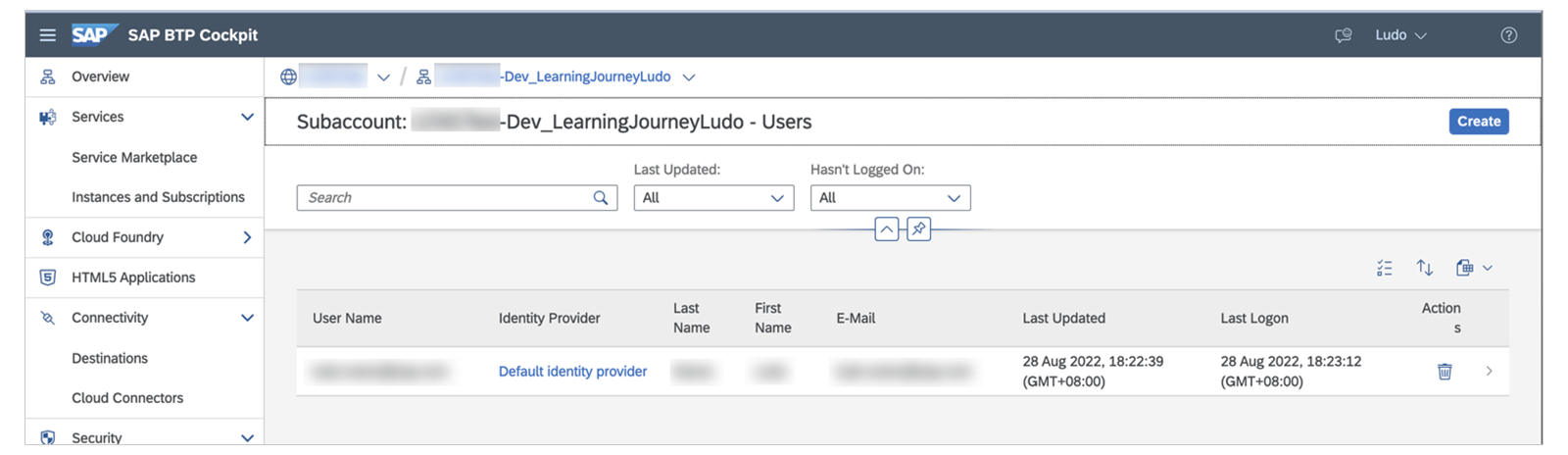This screenshot has width=1568, height=455.
Task: Open Instances and Subscriptions
Action: 158,197
